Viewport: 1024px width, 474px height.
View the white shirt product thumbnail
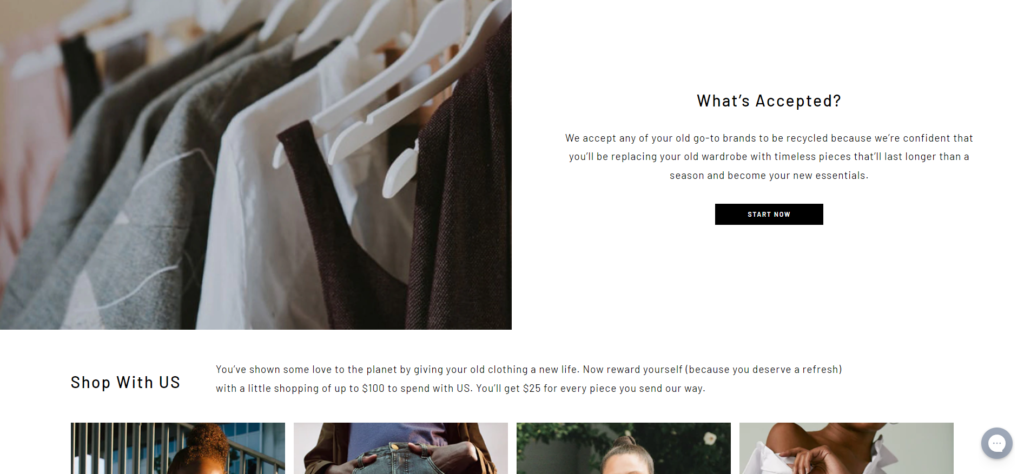(846, 449)
